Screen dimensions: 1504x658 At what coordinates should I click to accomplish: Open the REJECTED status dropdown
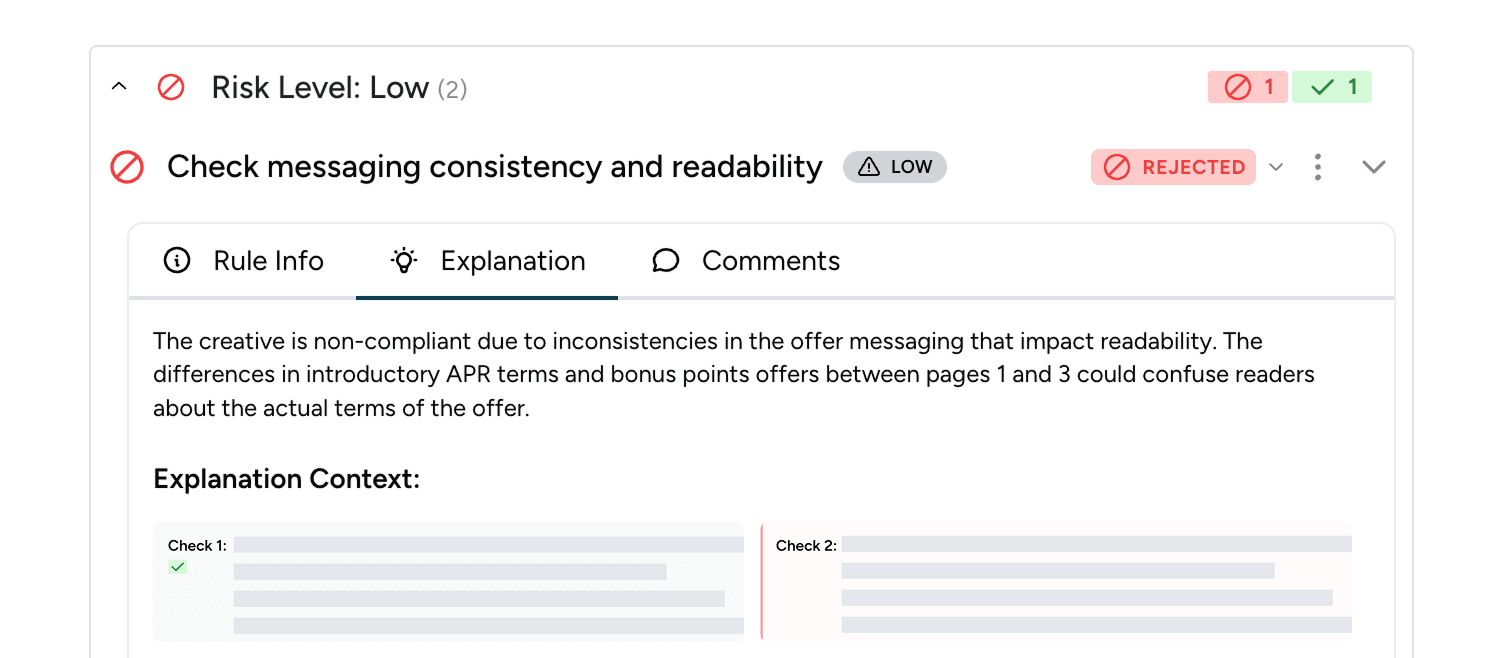pos(1276,167)
